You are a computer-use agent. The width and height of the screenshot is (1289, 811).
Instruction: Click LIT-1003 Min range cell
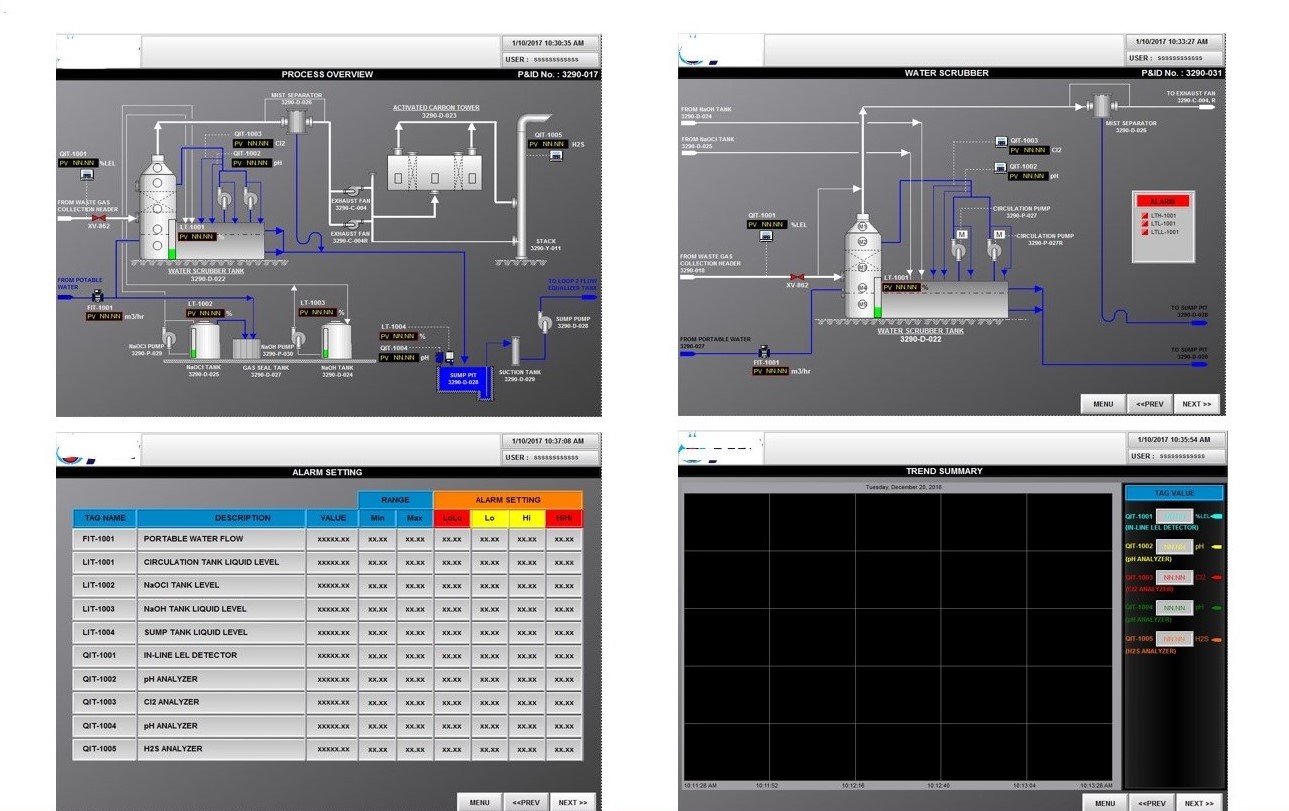point(377,609)
